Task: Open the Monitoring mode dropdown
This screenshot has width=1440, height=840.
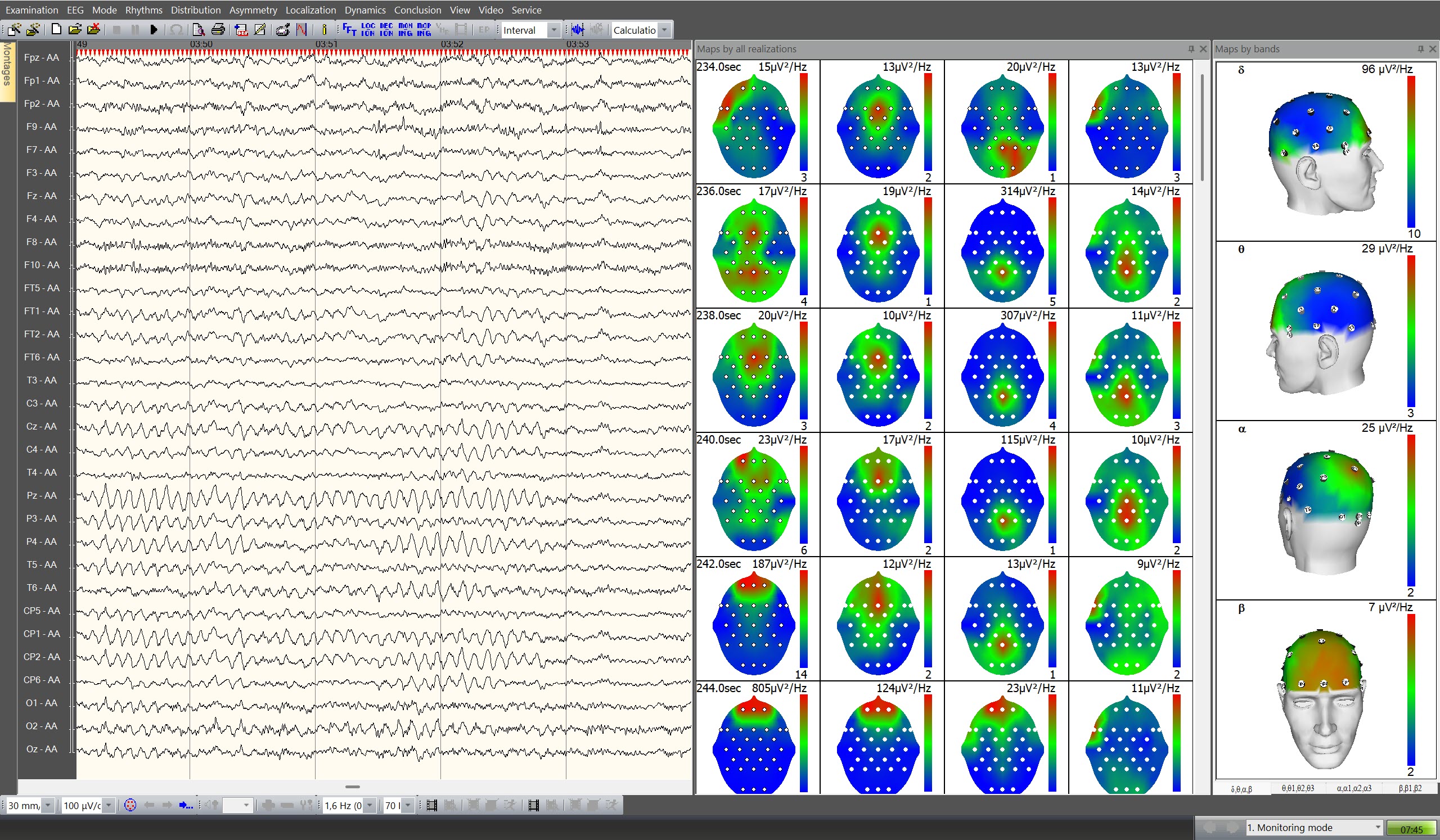Action: (1378, 827)
